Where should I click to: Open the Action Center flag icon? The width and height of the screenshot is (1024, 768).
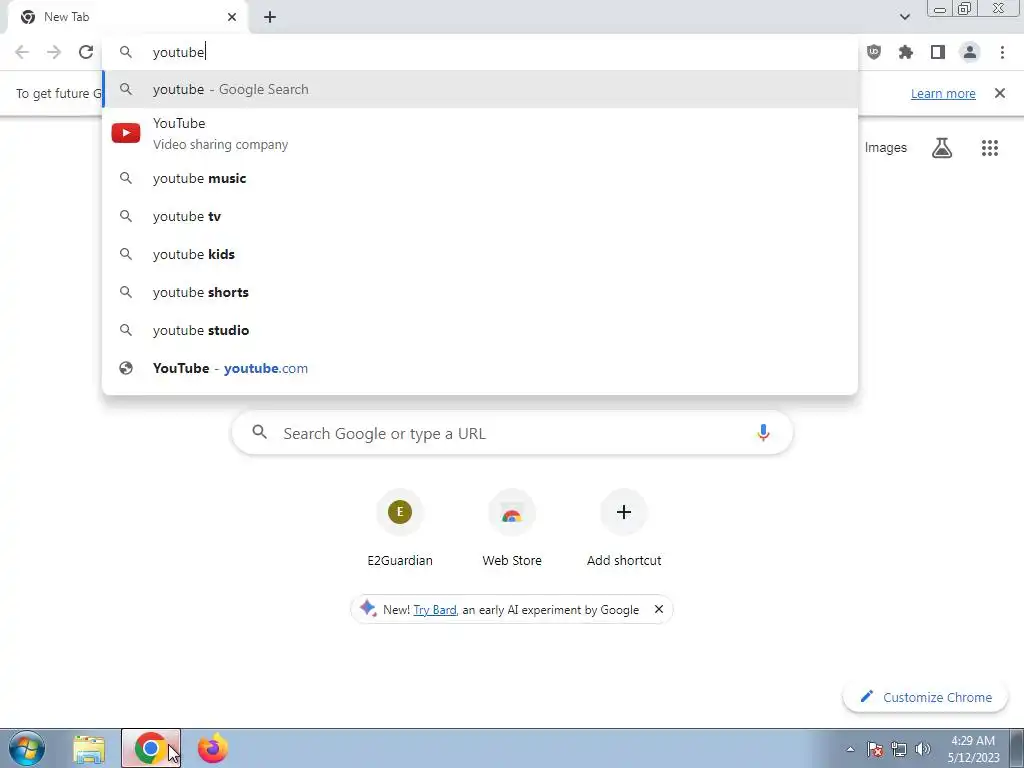(x=875, y=749)
